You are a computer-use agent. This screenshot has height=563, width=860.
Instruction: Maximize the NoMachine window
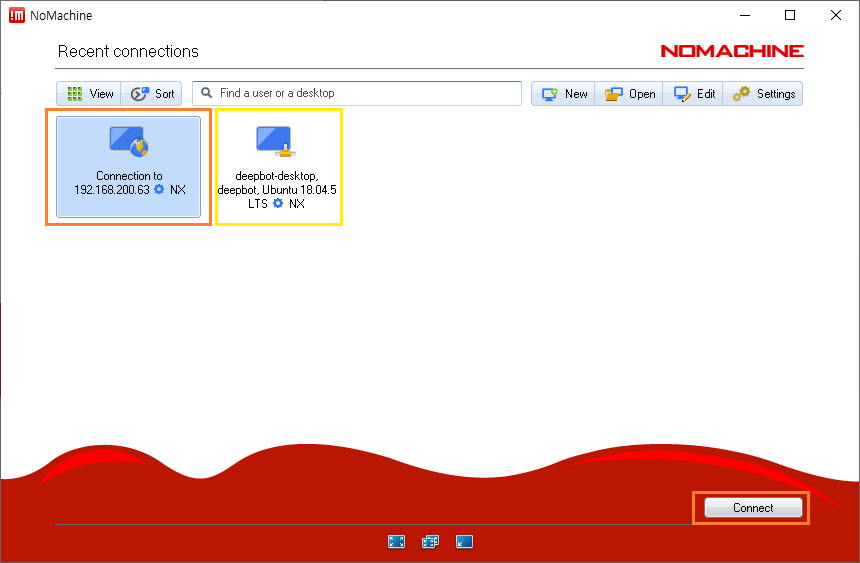[790, 15]
